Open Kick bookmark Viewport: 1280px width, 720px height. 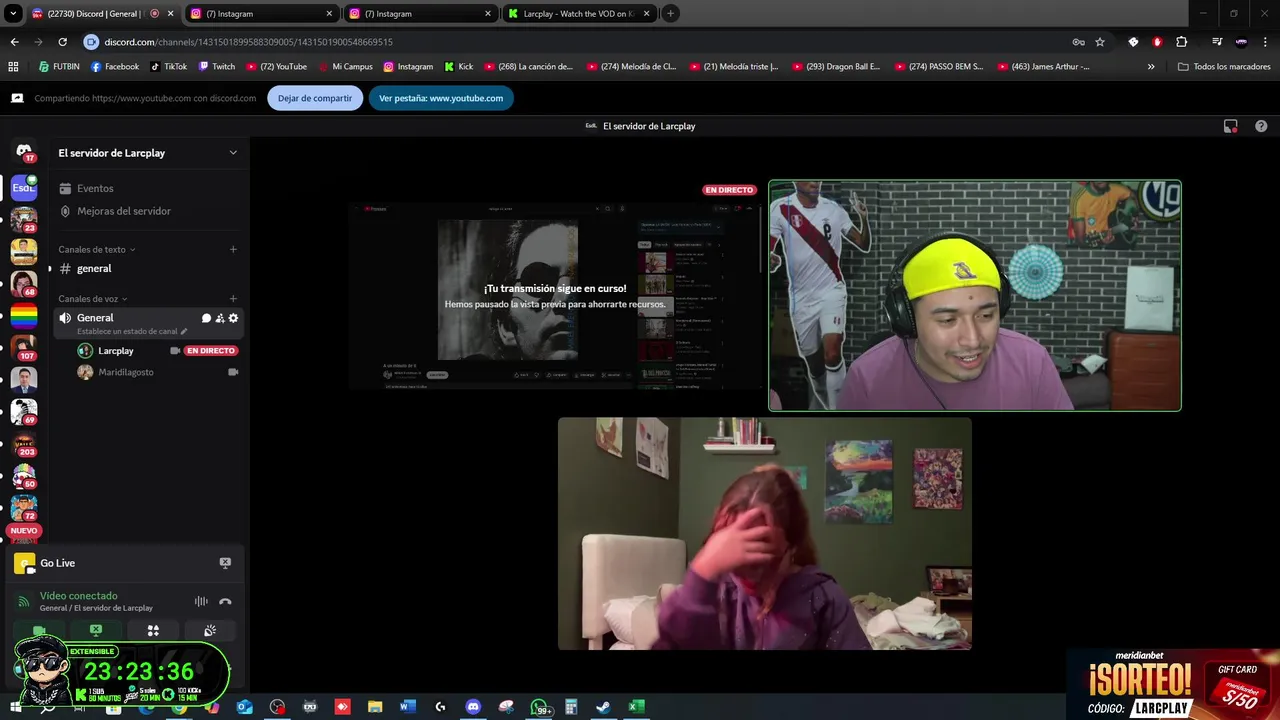tap(459, 67)
